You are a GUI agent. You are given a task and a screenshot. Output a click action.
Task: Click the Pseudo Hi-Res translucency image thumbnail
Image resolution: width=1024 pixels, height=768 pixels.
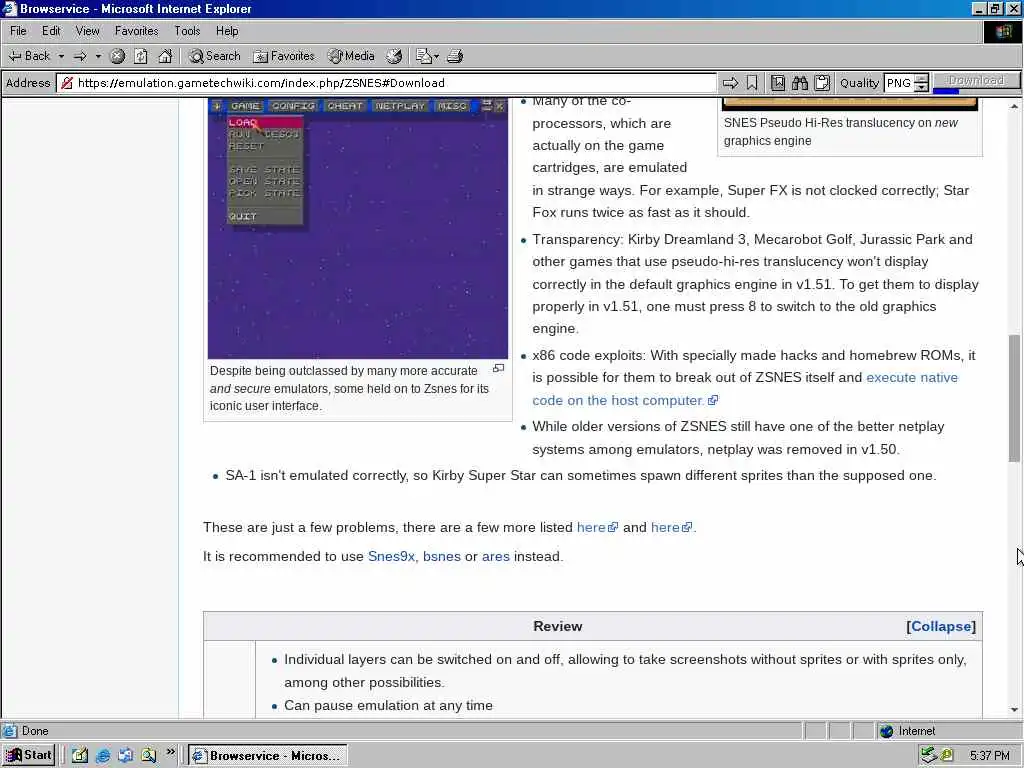tap(850, 104)
